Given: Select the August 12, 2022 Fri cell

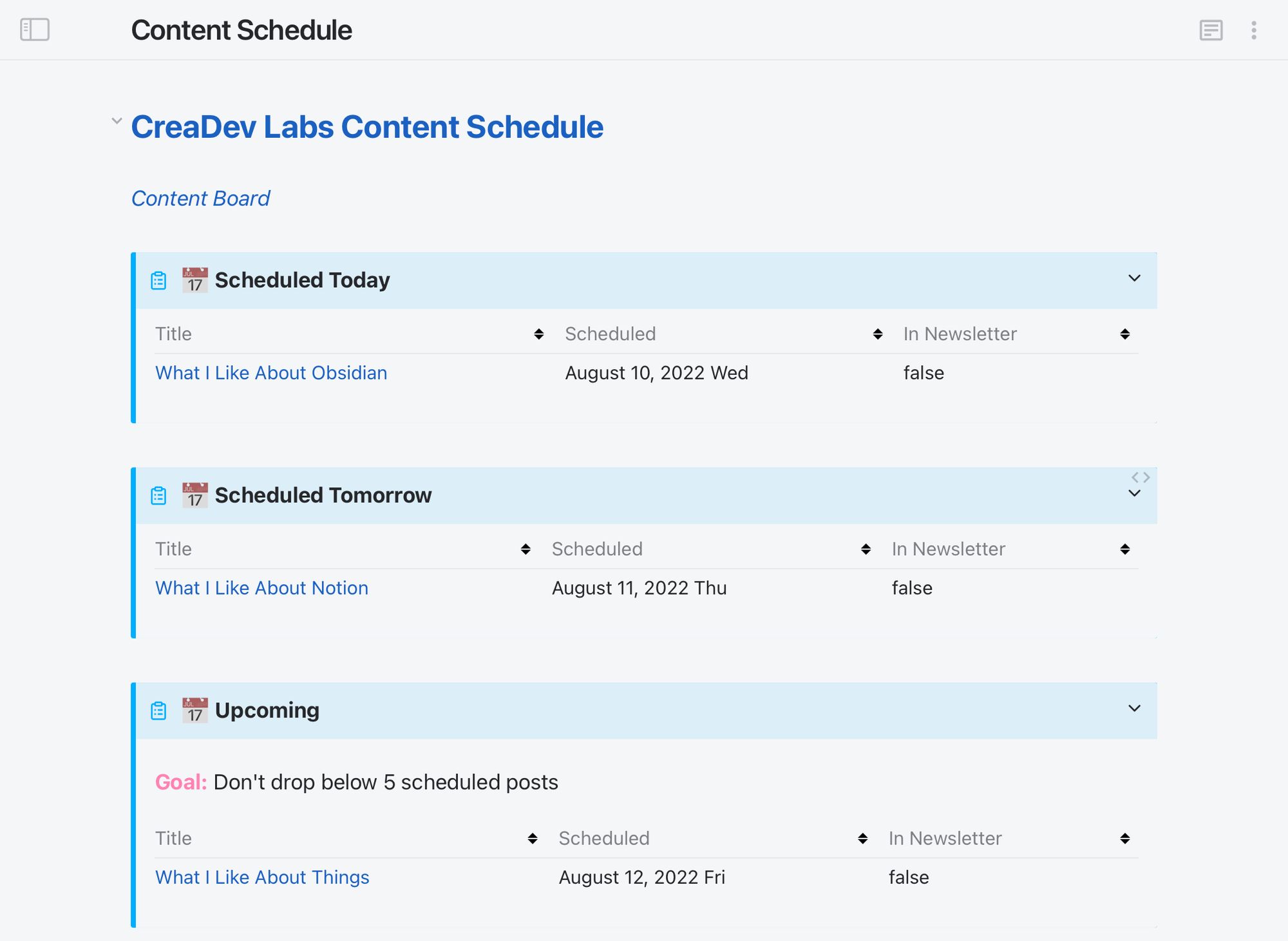Looking at the screenshot, I should 641,877.
